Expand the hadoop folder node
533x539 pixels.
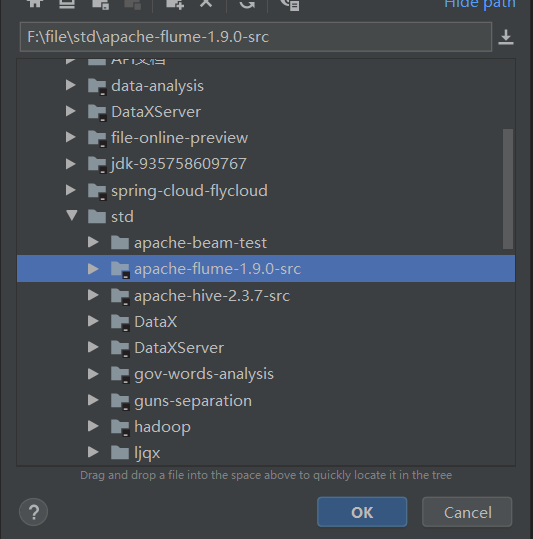point(93,426)
